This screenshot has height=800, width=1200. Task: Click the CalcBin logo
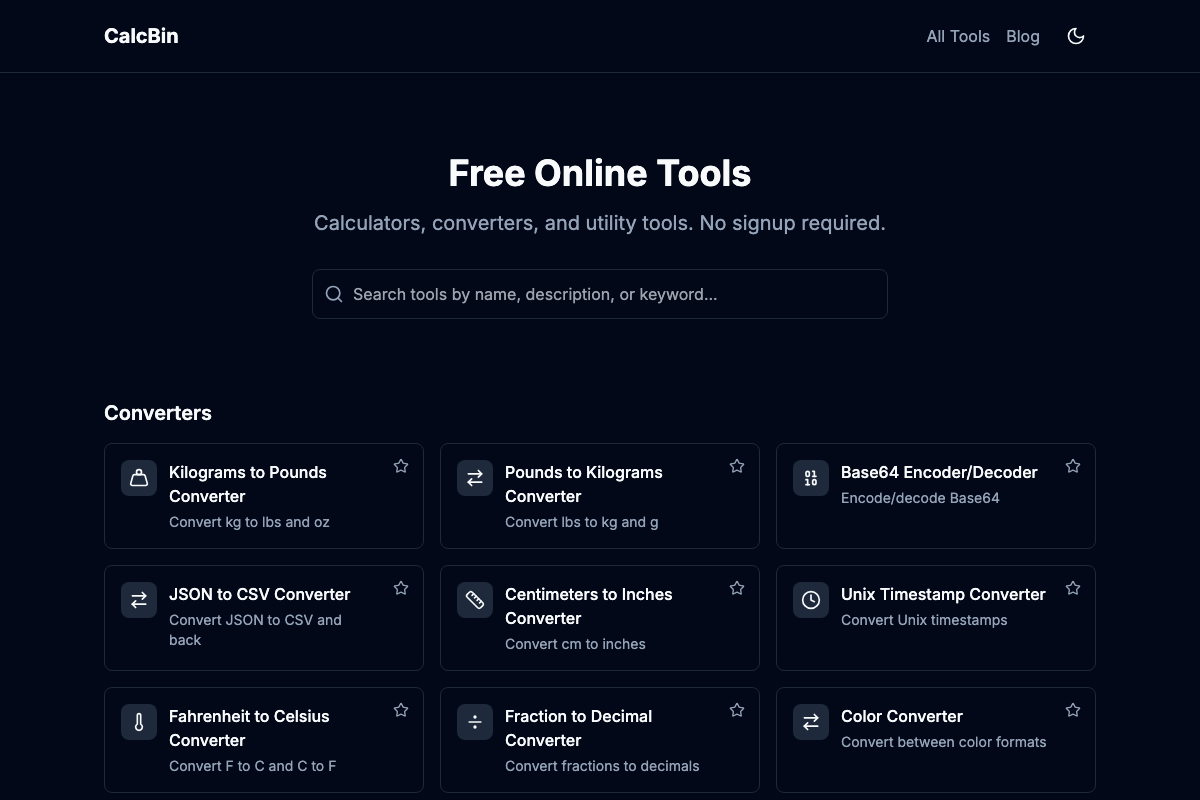pyautogui.click(x=141, y=36)
